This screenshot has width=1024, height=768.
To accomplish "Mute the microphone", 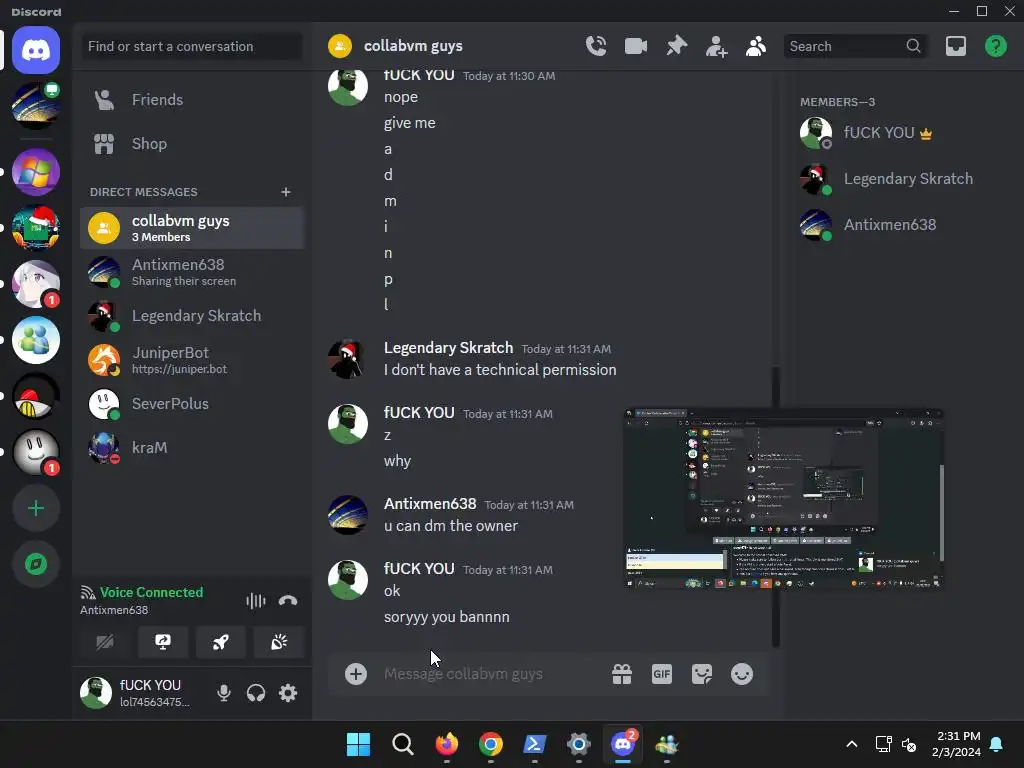I will [x=224, y=692].
